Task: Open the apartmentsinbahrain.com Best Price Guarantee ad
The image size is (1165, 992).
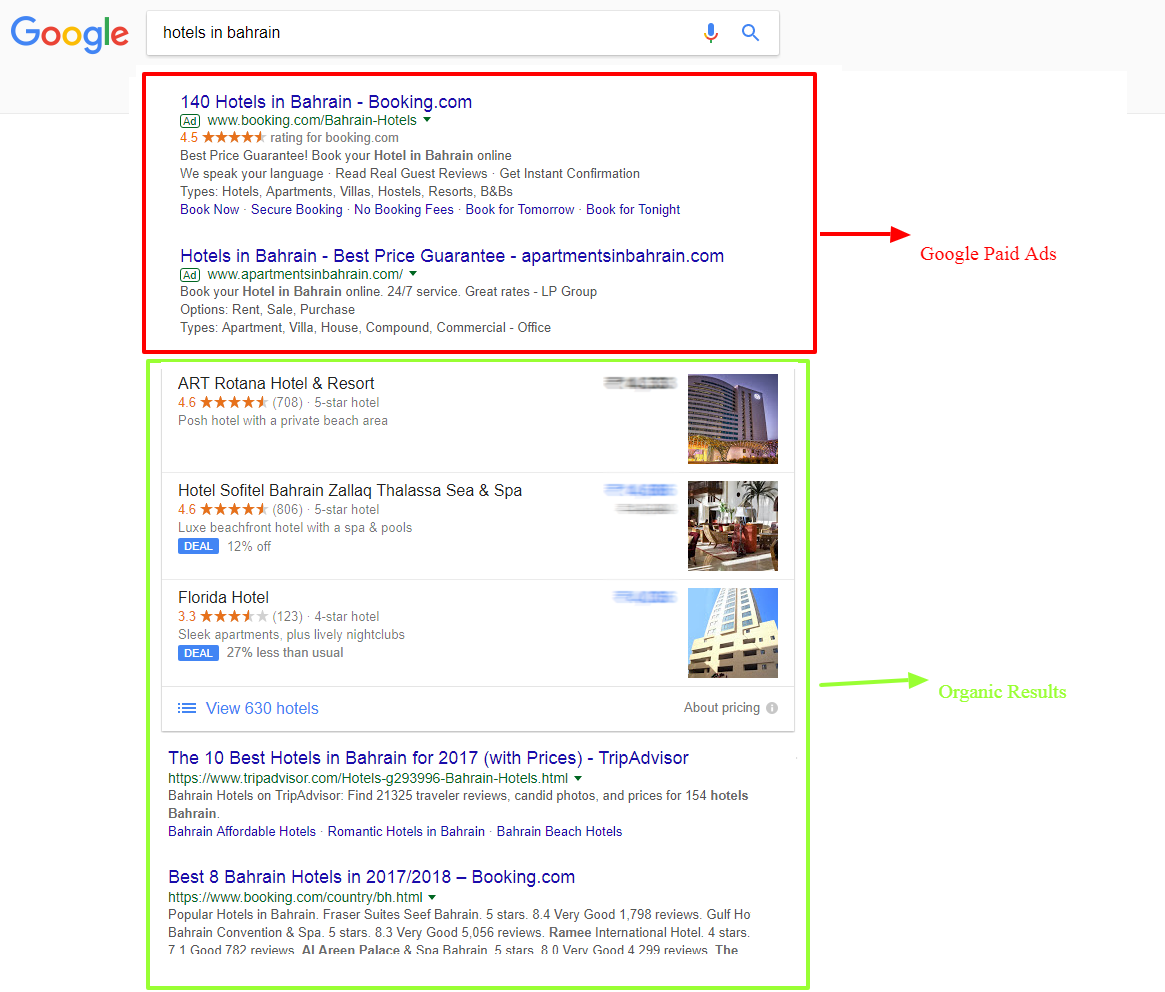Action: [x=452, y=256]
